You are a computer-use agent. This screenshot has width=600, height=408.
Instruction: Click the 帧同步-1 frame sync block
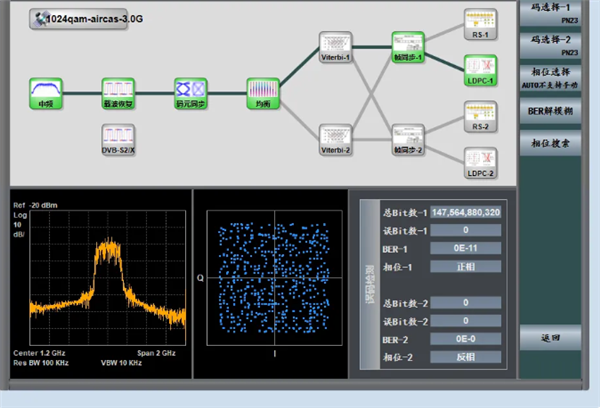pyautogui.click(x=408, y=44)
